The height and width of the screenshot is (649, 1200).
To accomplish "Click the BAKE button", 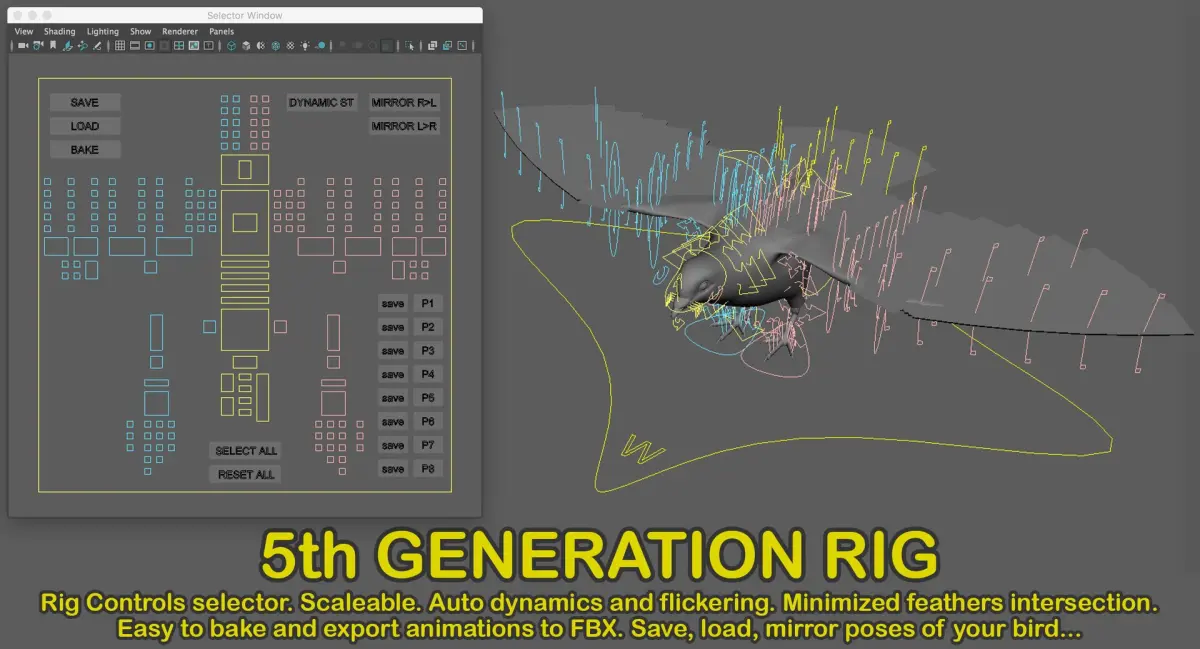I will [x=85, y=149].
